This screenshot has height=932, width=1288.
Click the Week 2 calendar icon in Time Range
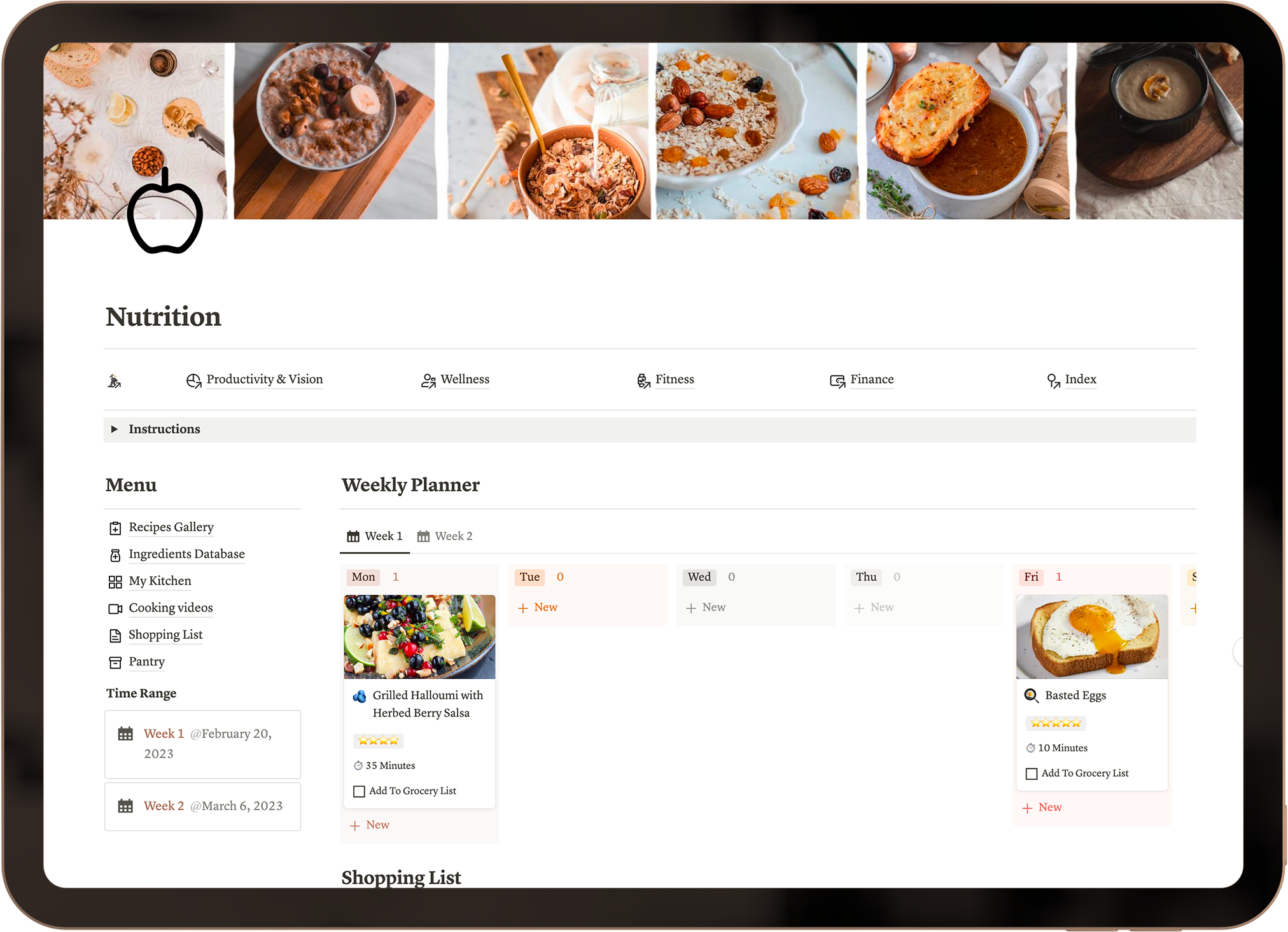[x=125, y=806]
